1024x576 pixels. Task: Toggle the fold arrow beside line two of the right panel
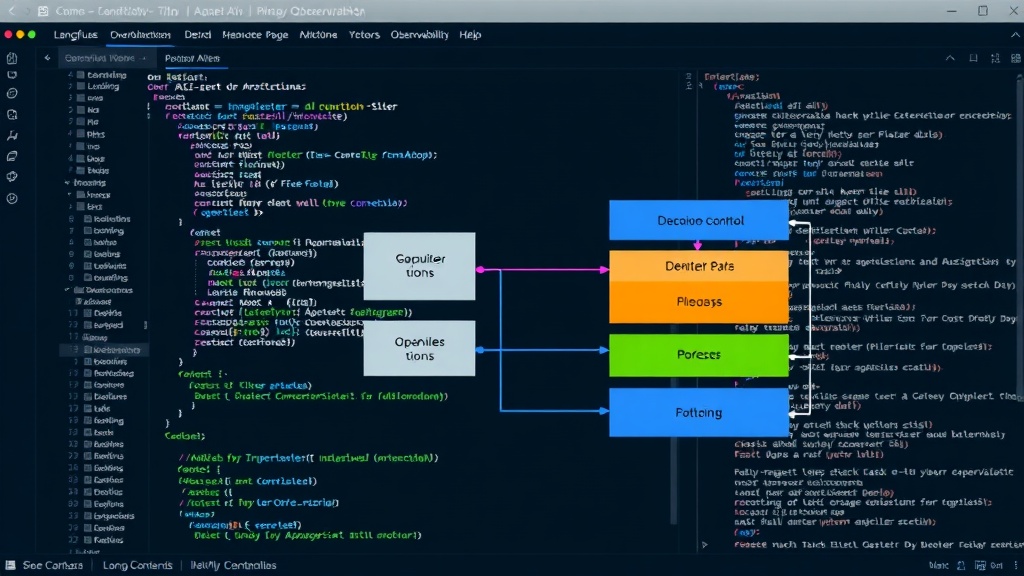701,86
